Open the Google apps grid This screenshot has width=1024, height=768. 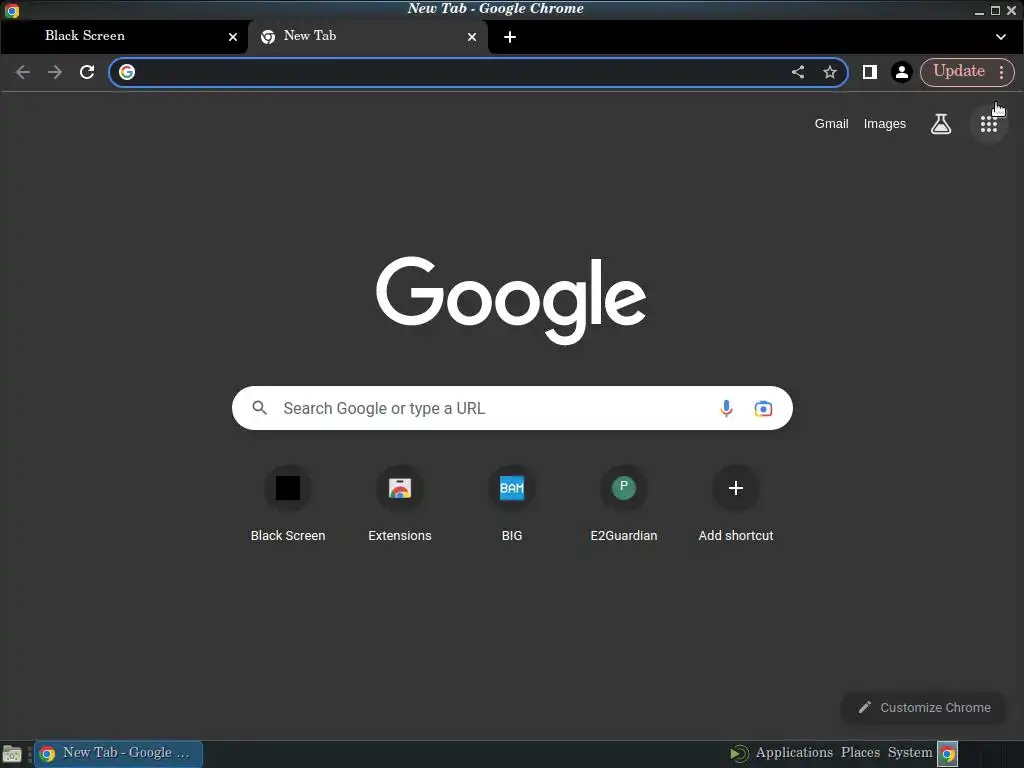pos(989,124)
